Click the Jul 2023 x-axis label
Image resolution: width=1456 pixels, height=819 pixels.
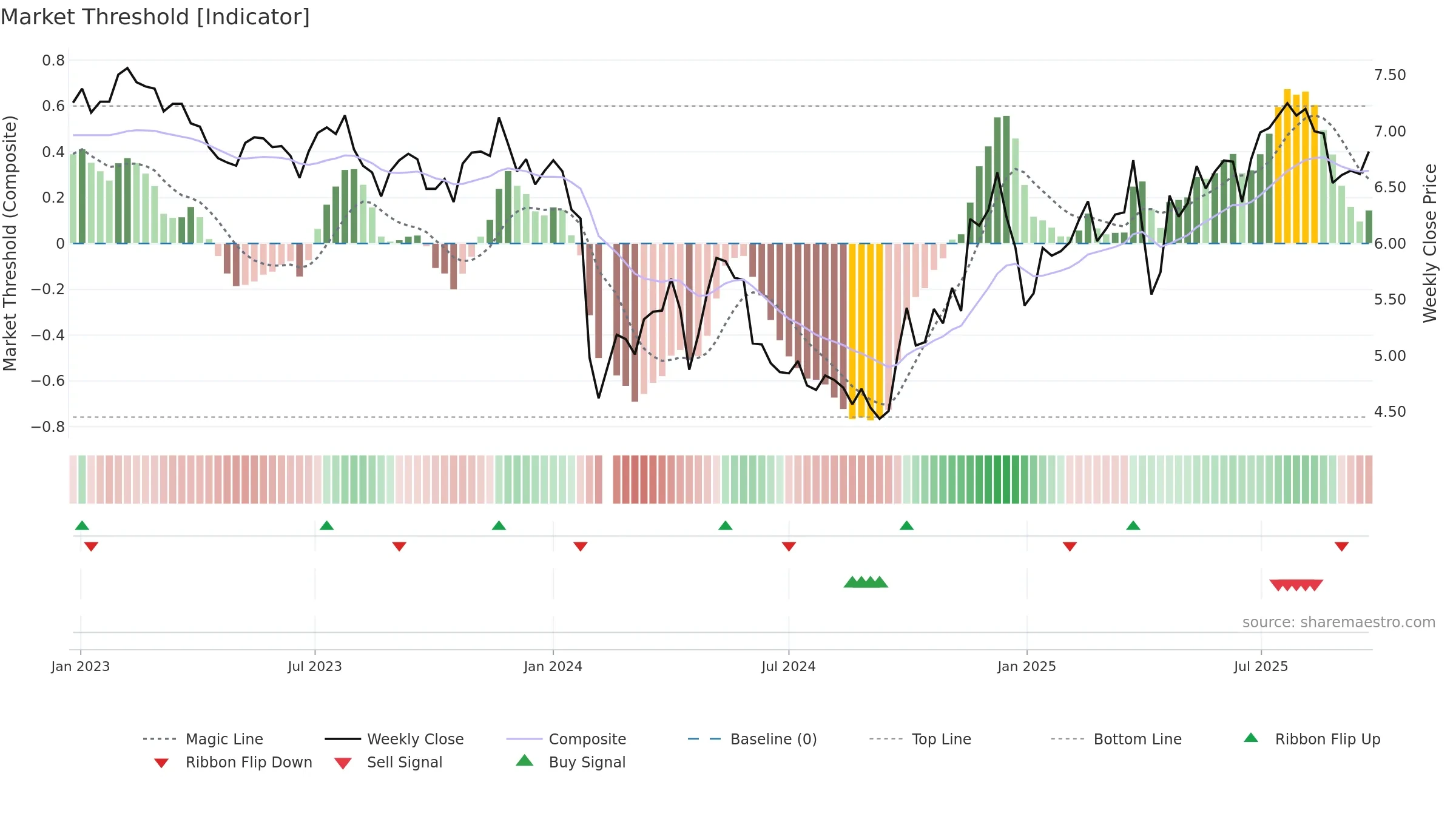[315, 667]
